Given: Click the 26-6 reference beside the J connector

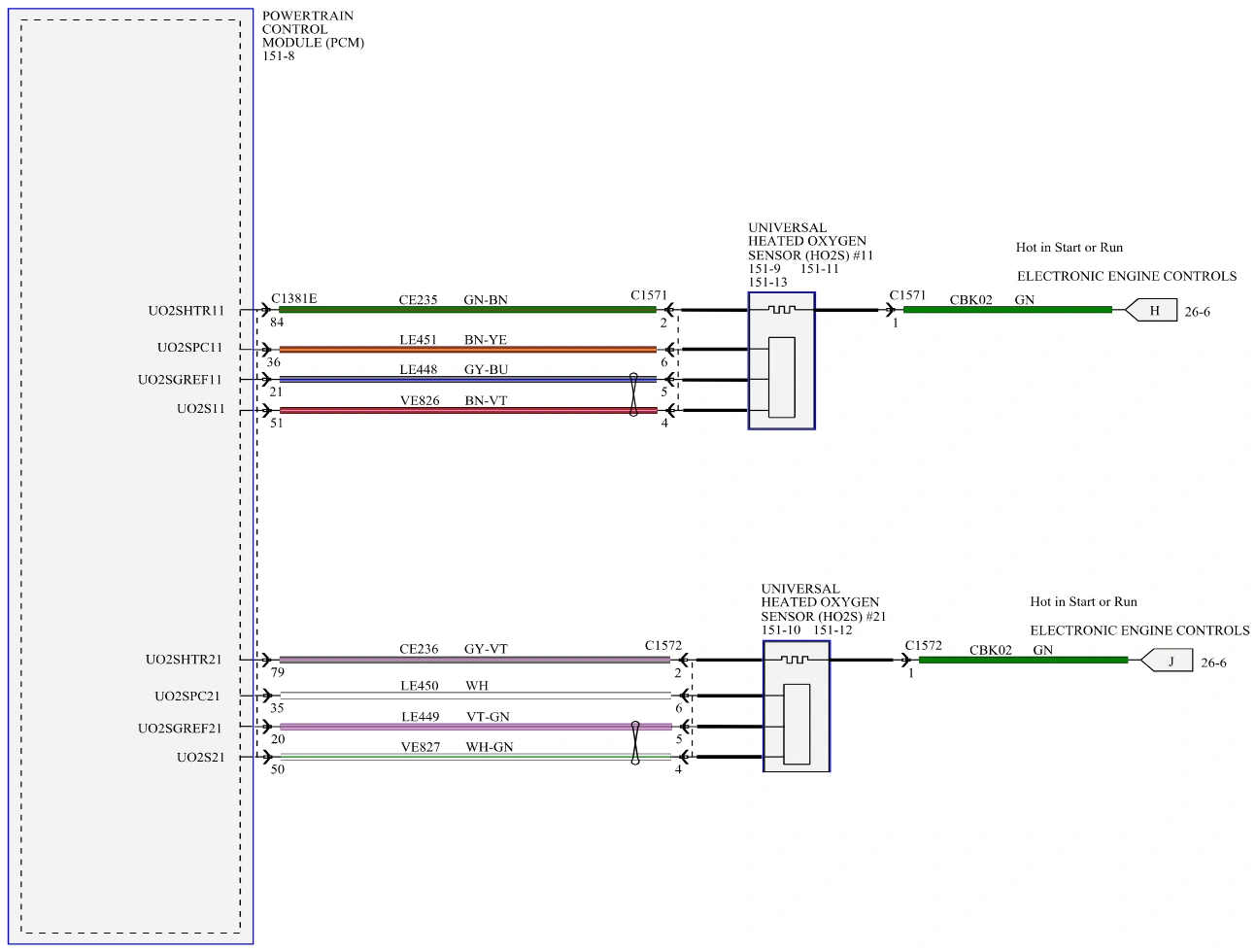Looking at the screenshot, I should coord(1213,663).
